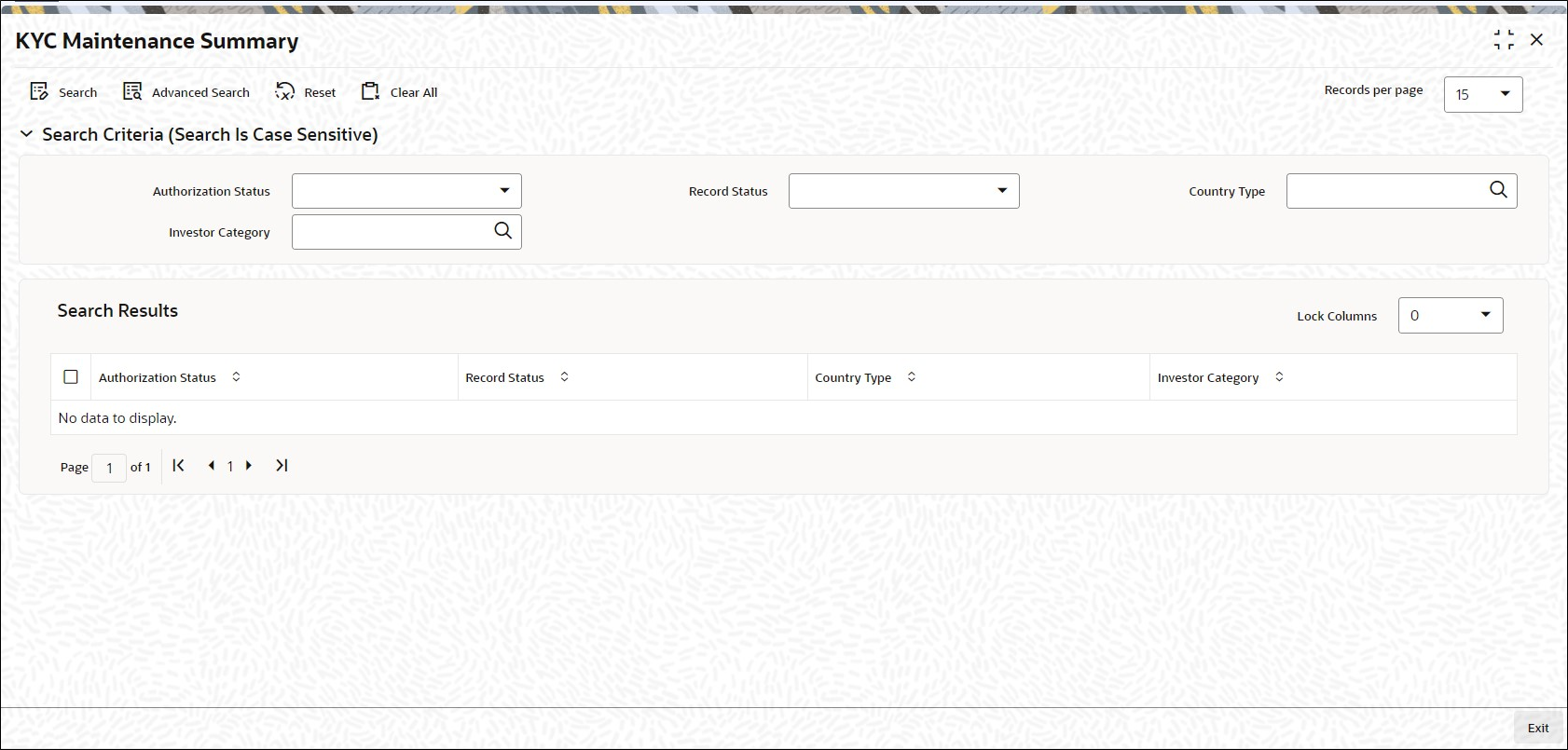Click the Search toolbar icon
This screenshot has height=750, width=1568.
63,91
